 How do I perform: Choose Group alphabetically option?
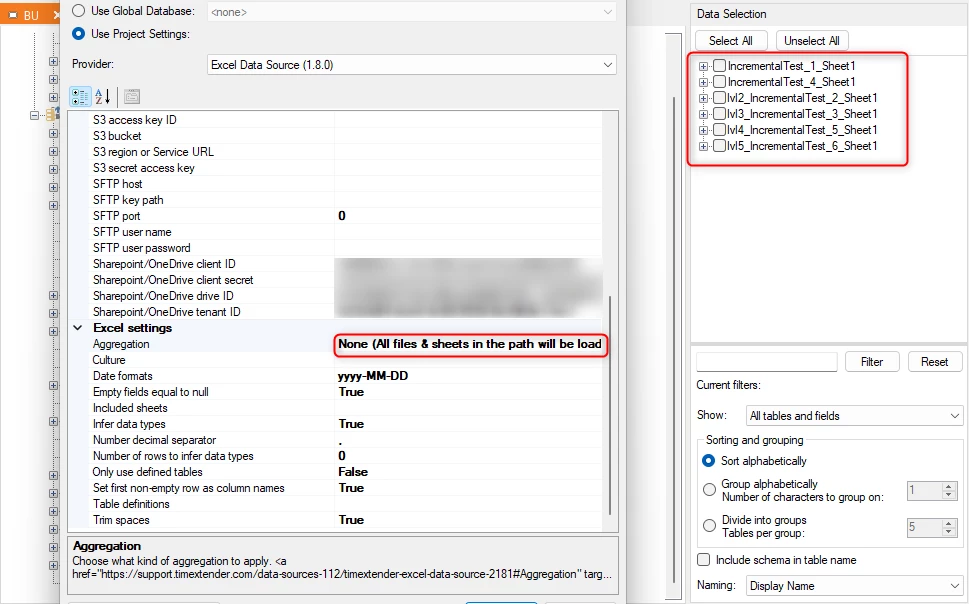click(x=709, y=490)
